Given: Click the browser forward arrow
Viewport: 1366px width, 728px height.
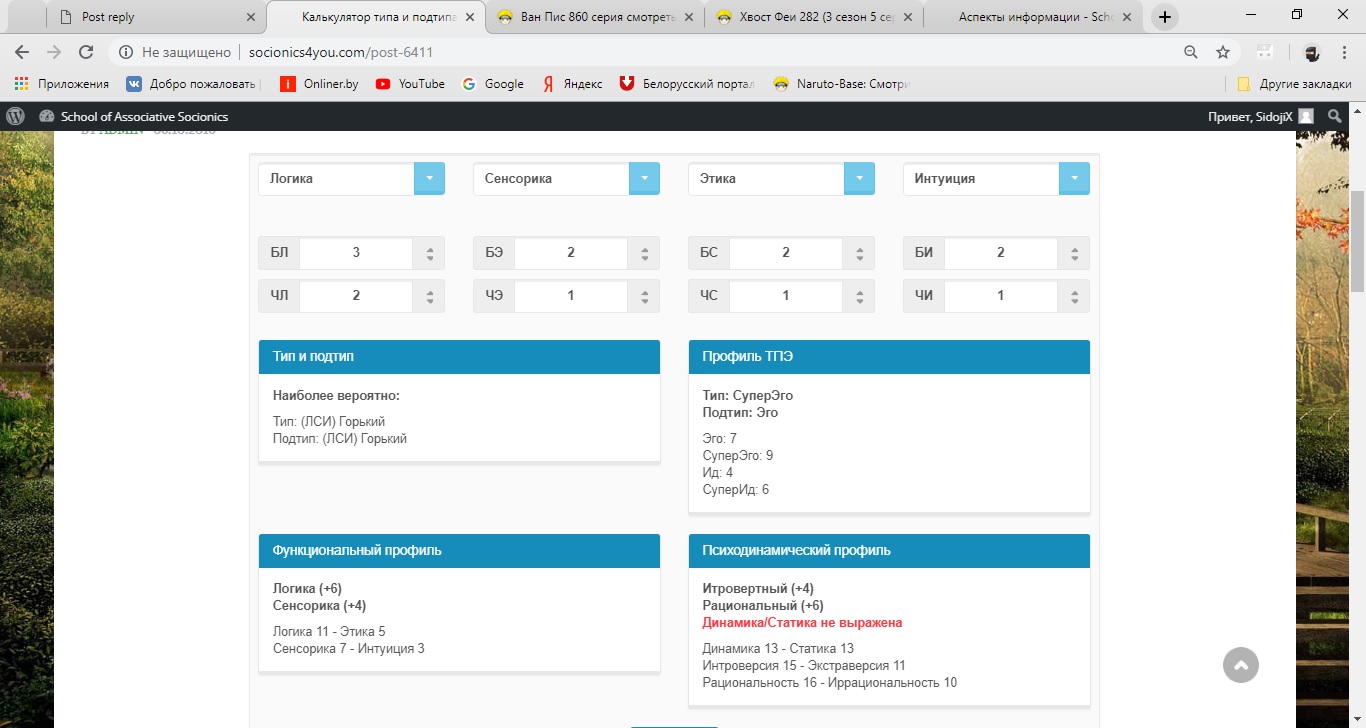Looking at the screenshot, I should (54, 52).
